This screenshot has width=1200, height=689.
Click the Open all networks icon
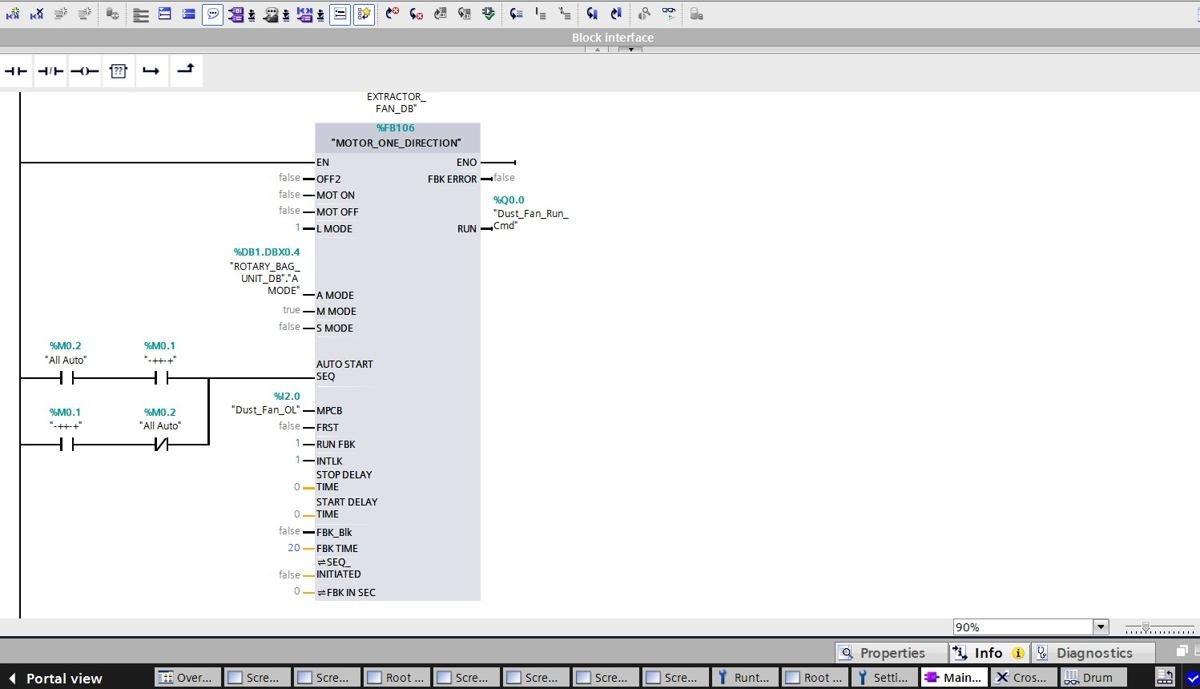click(164, 14)
